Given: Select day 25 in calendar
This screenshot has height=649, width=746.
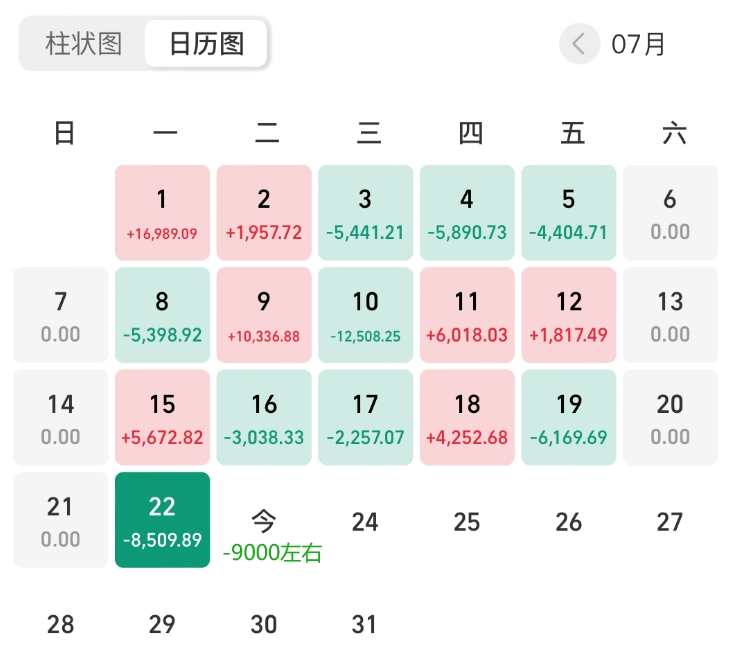Looking at the screenshot, I should 467,522.
